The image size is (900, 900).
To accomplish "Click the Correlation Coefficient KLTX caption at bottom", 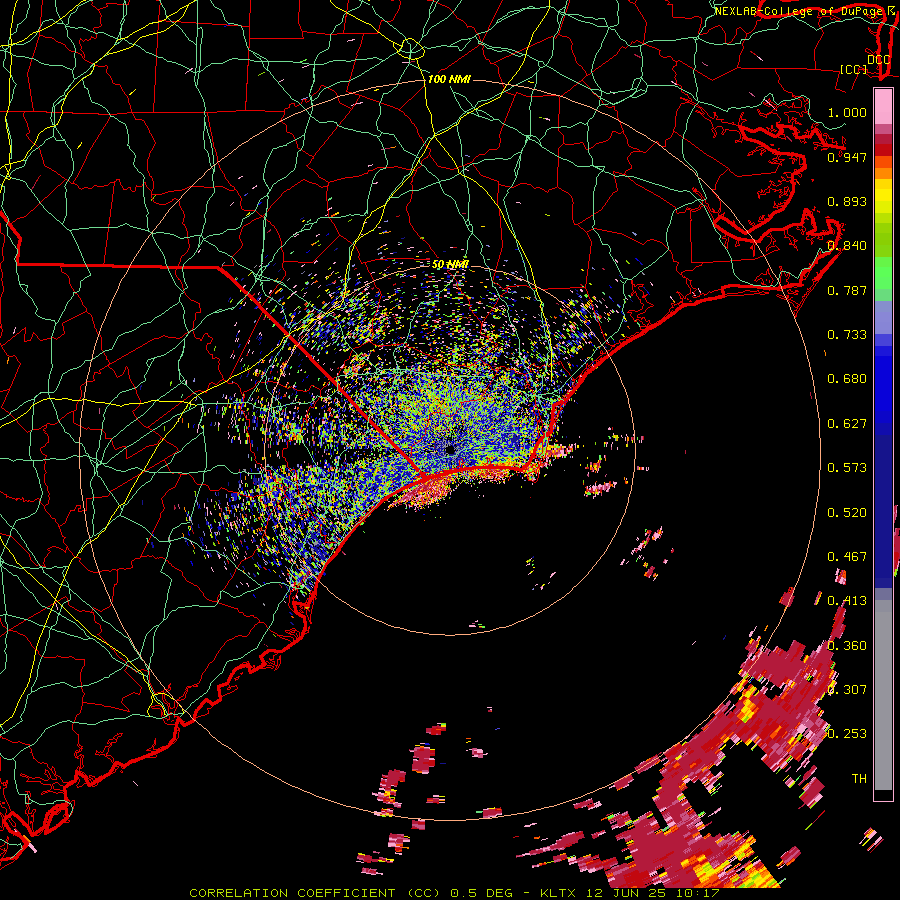I will (x=454, y=893).
